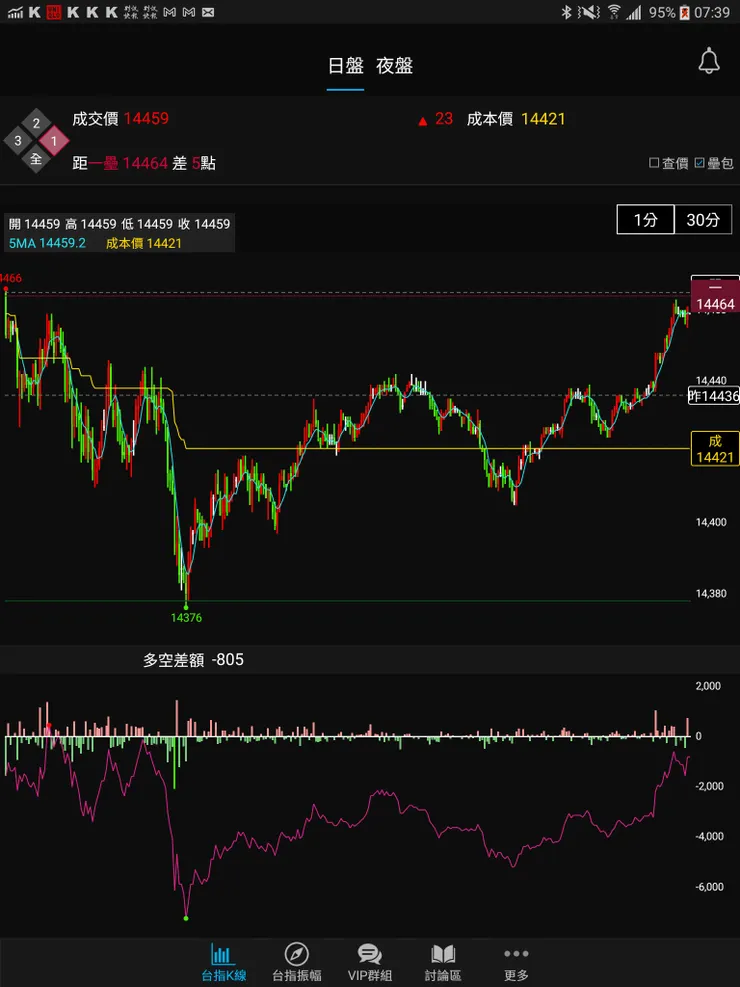Tap the red notification app icon in status bar
The image size is (740, 987).
coord(53,12)
